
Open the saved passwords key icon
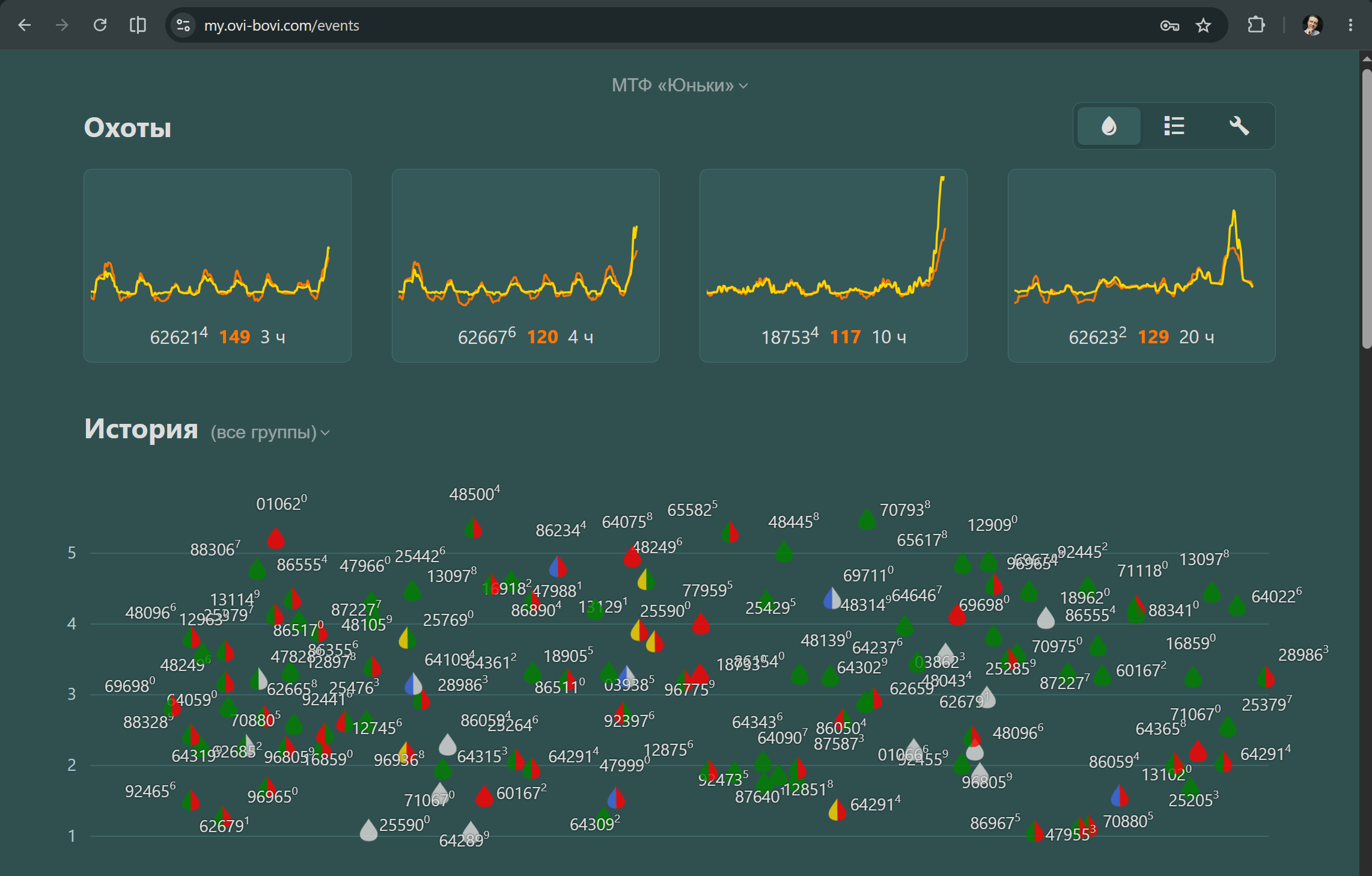click(1169, 25)
